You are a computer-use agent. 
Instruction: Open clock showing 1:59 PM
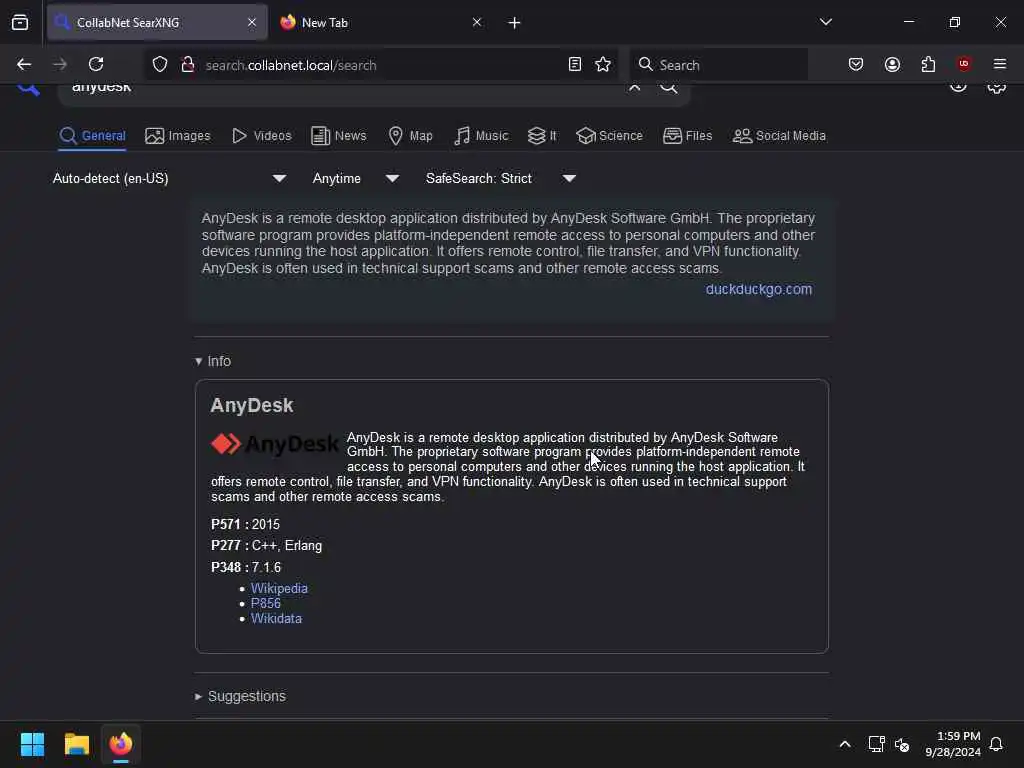tap(953, 744)
